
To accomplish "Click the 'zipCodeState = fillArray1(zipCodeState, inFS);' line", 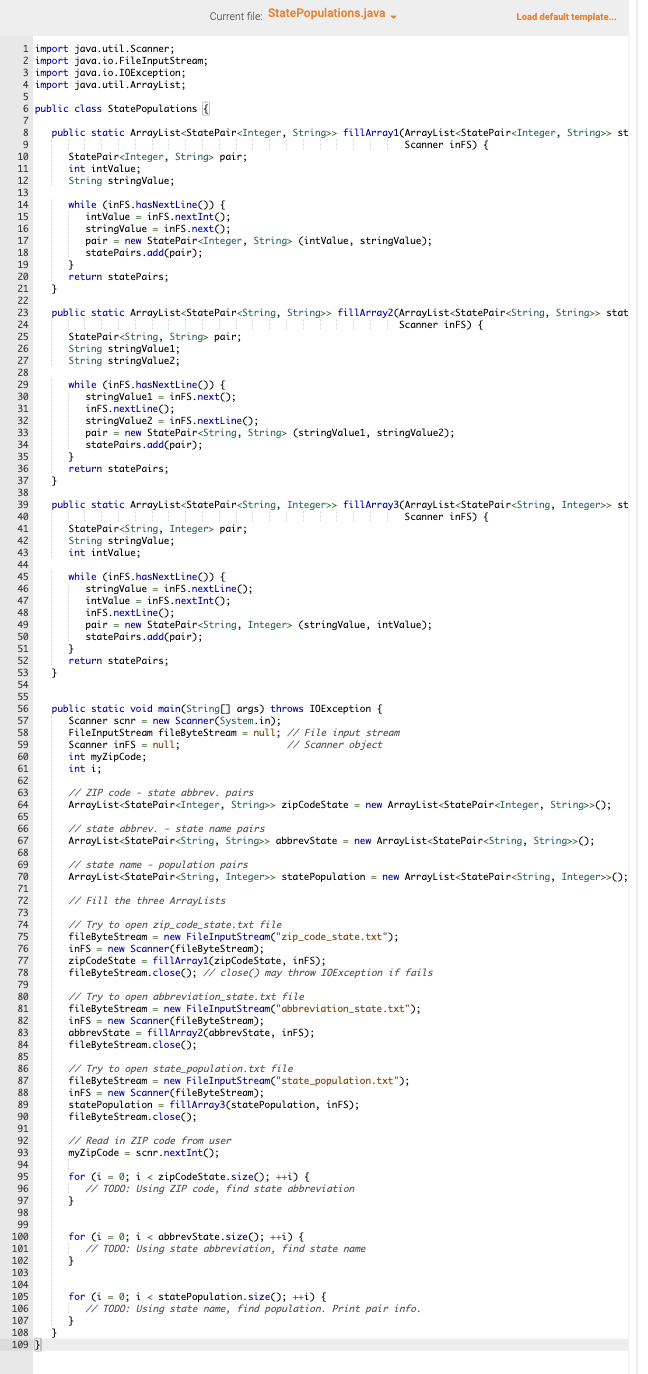I will pos(197,961).
